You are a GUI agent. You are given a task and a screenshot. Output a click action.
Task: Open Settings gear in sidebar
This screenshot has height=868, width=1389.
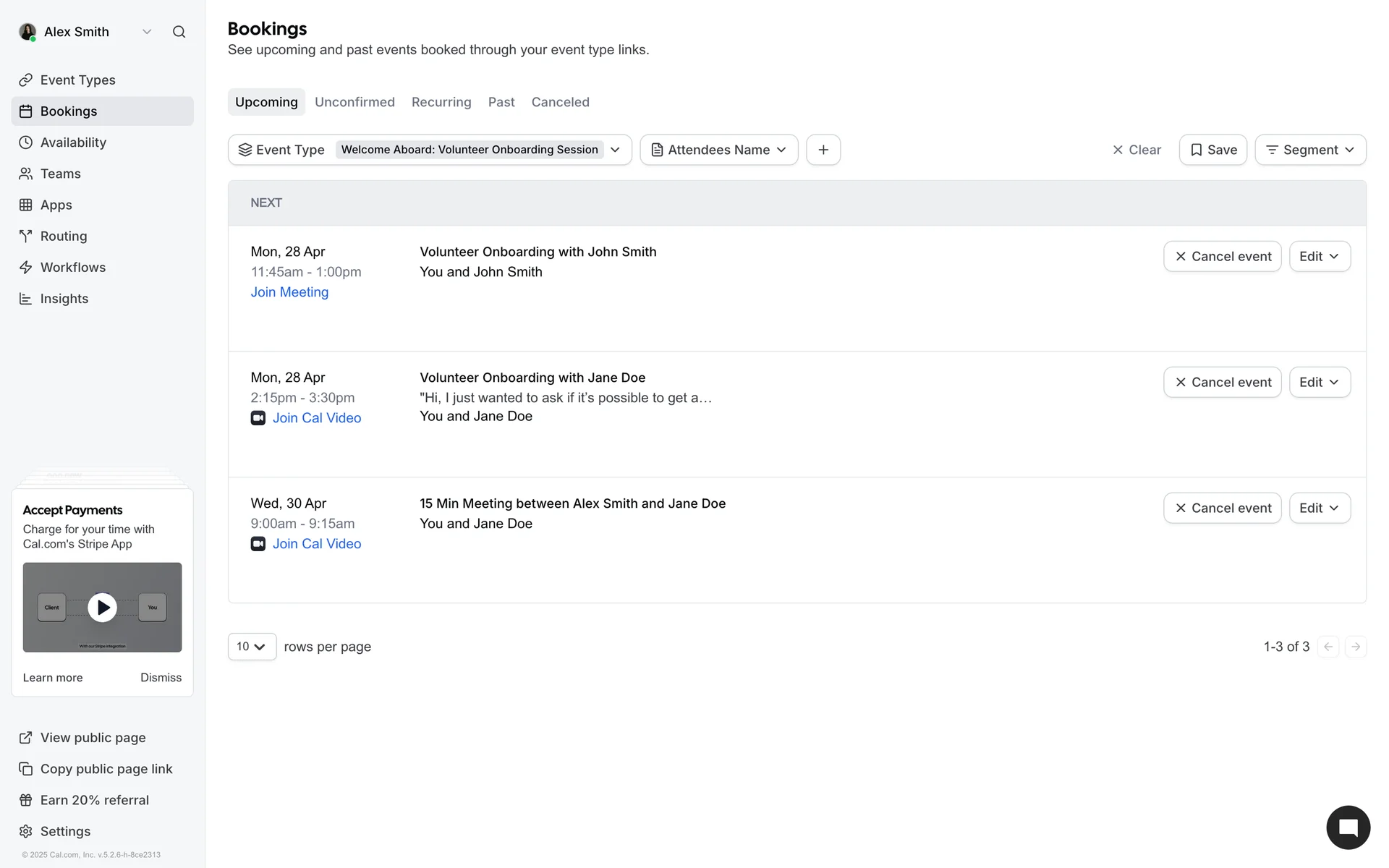pos(65,831)
